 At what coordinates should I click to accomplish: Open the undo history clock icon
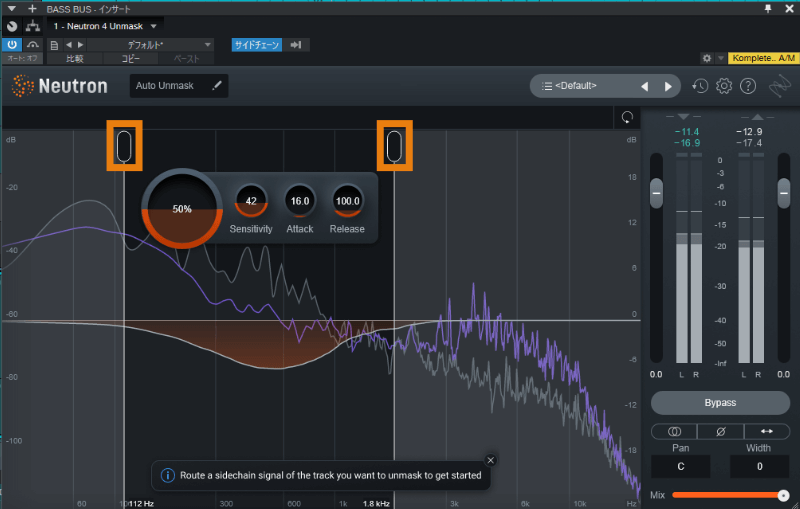pos(700,86)
